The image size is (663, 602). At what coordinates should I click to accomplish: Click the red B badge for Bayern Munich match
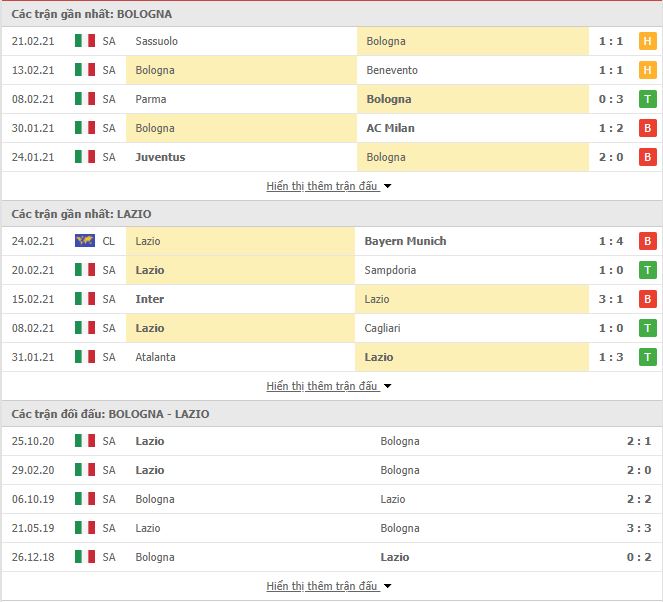click(647, 241)
